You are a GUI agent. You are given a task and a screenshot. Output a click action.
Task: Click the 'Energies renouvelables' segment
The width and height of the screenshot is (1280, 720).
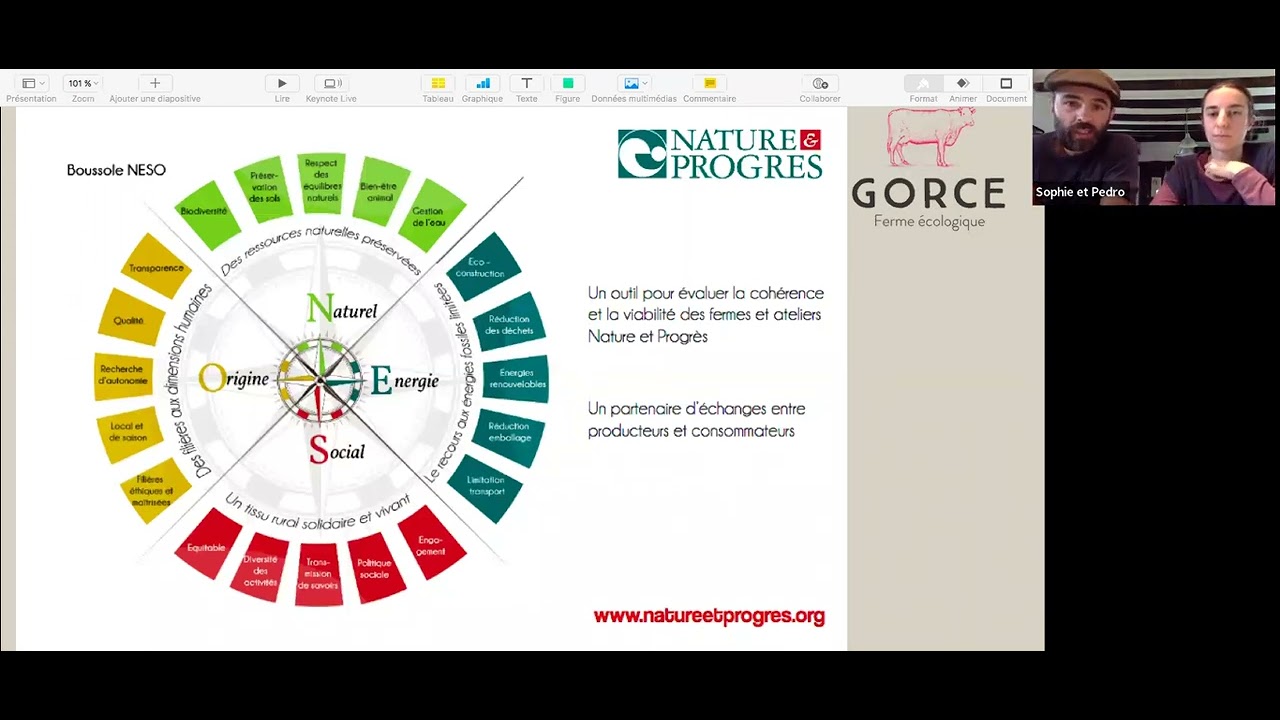(517, 379)
